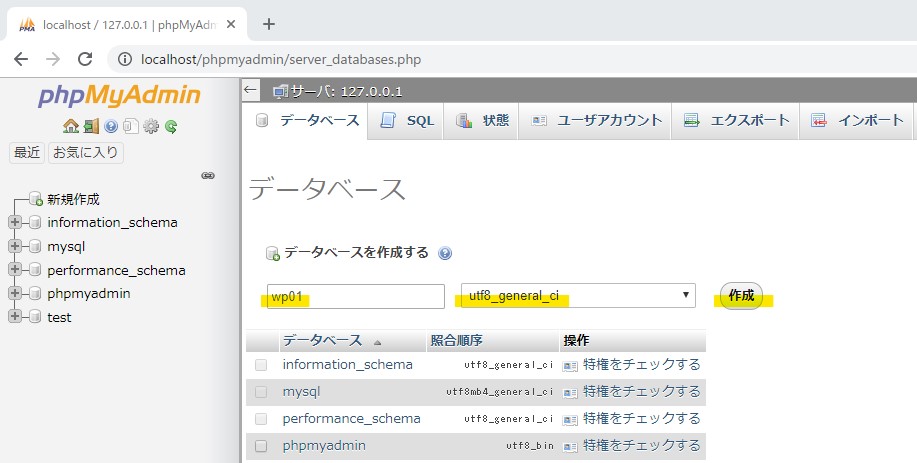Tick the mysql row checkbox
The width and height of the screenshot is (917, 463).
(x=261, y=392)
